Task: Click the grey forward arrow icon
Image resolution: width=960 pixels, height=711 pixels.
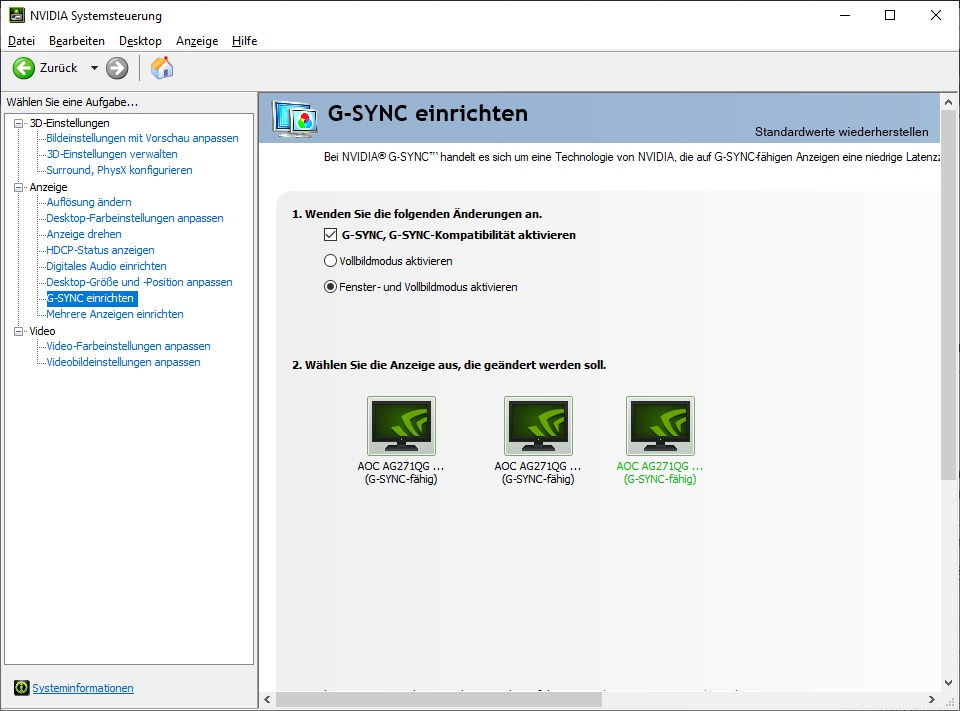Action: coord(117,68)
